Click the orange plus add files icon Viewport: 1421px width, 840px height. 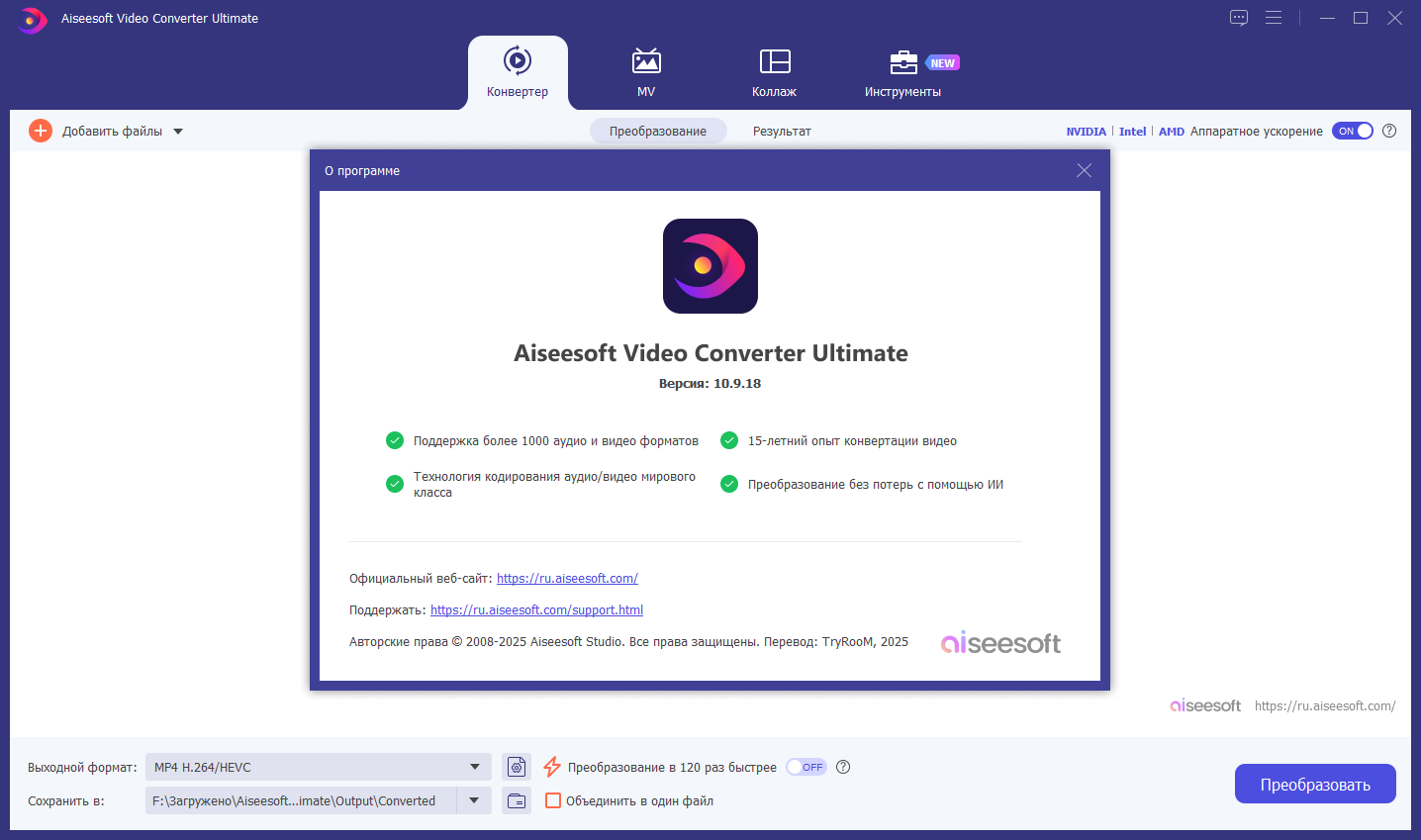[41, 131]
